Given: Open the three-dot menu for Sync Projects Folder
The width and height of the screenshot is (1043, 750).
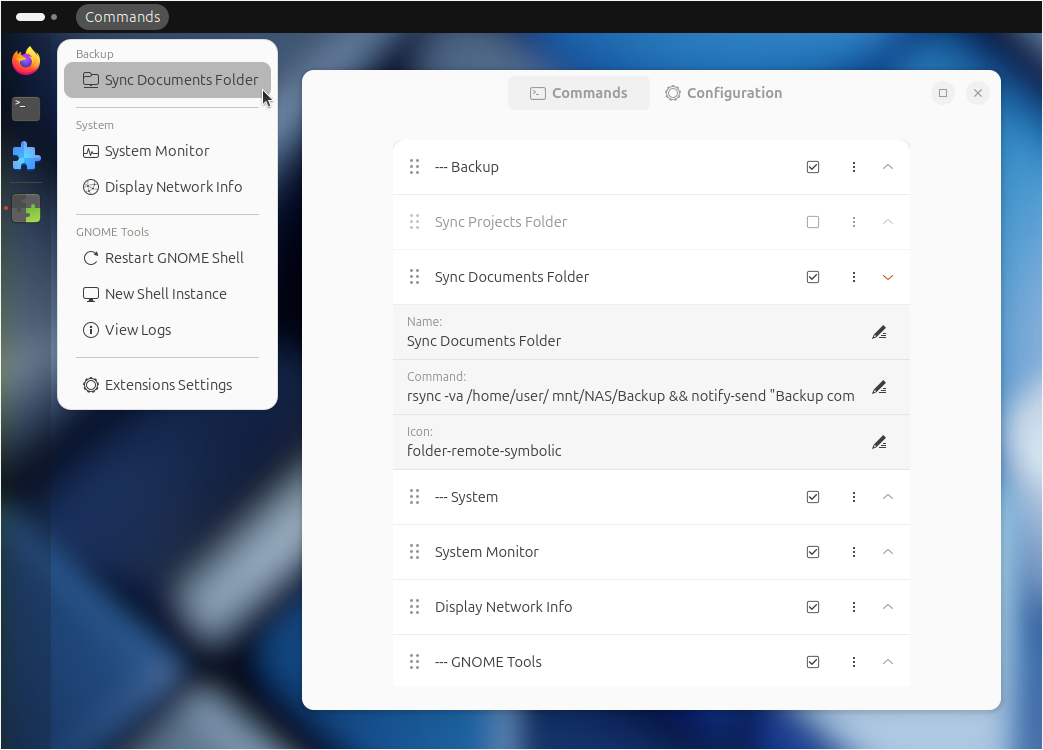Looking at the screenshot, I should pyautogui.click(x=853, y=221).
